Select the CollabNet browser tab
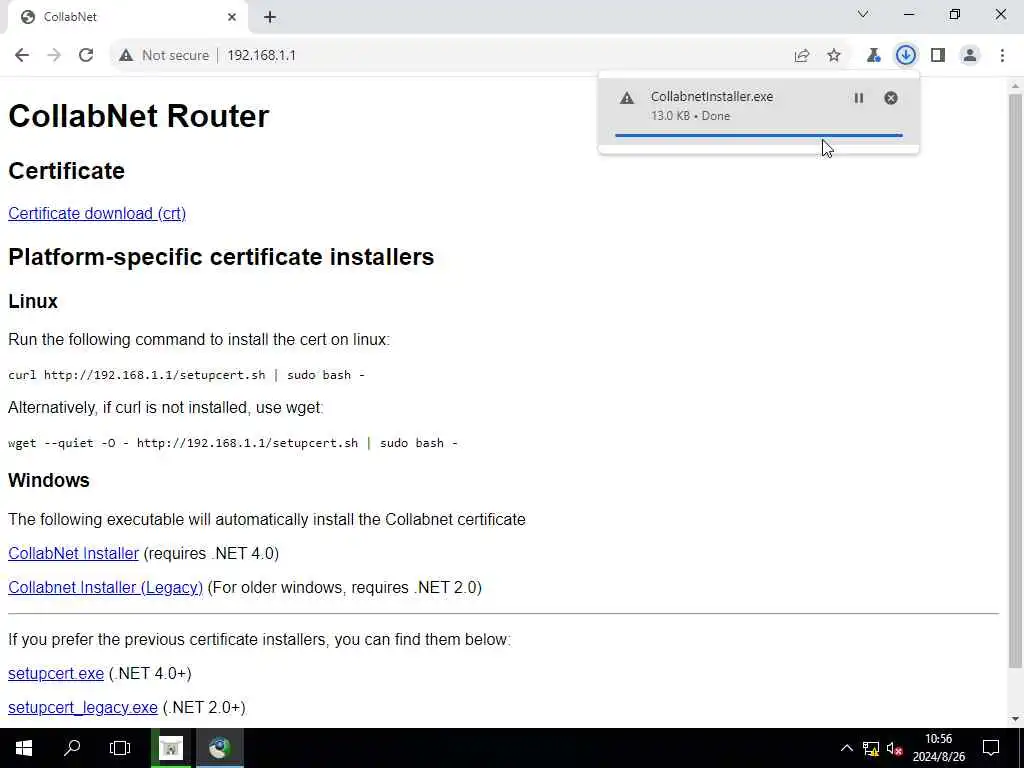This screenshot has height=768, width=1024. click(127, 17)
